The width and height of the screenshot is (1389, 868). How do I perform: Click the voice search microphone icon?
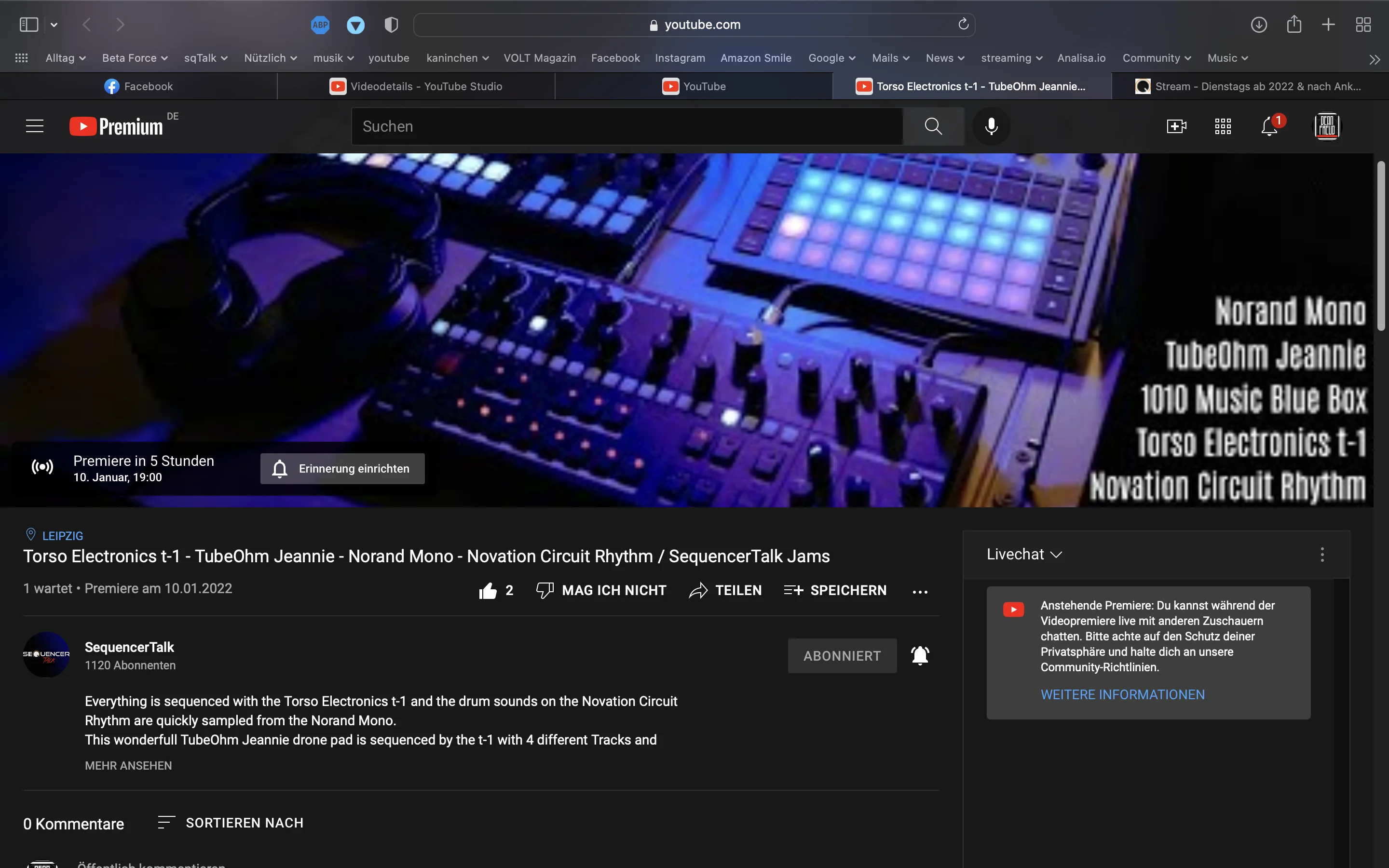[x=991, y=126]
